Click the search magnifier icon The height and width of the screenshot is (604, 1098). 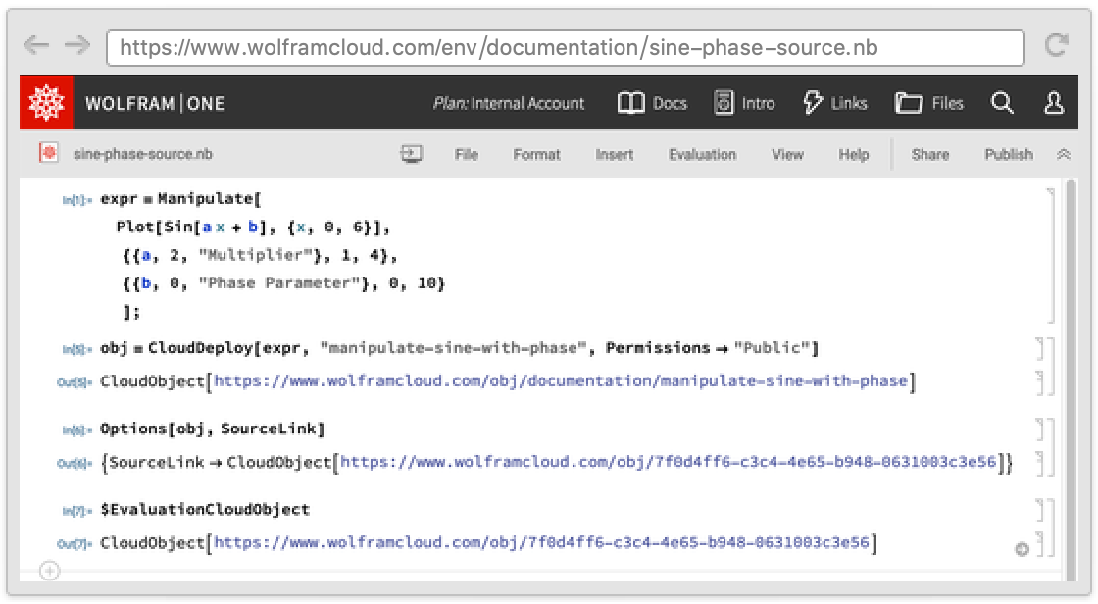pos(1002,103)
